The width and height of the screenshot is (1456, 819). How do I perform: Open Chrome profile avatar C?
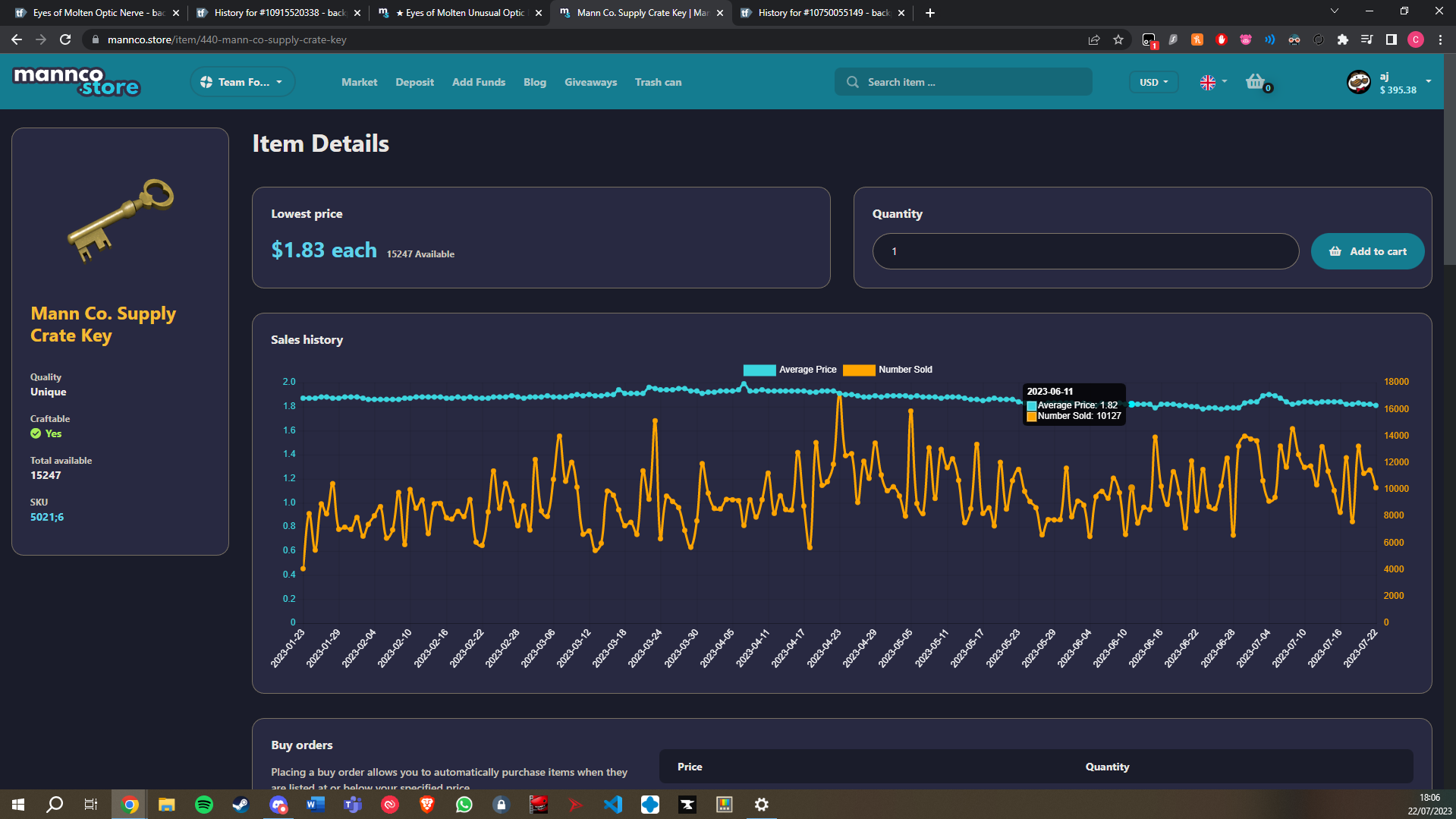[x=1415, y=39]
